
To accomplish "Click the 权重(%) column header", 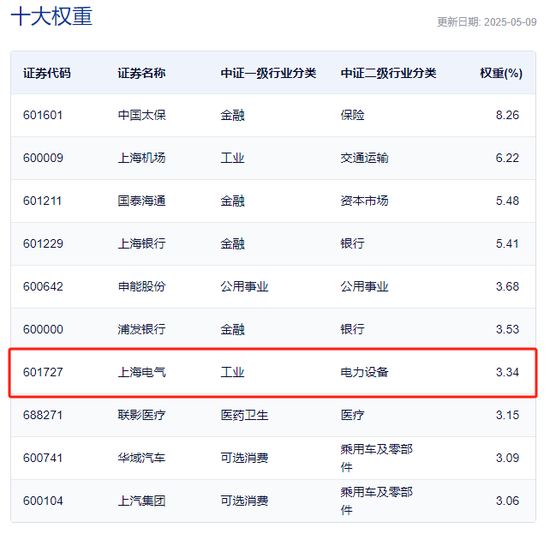I will [x=501, y=73].
